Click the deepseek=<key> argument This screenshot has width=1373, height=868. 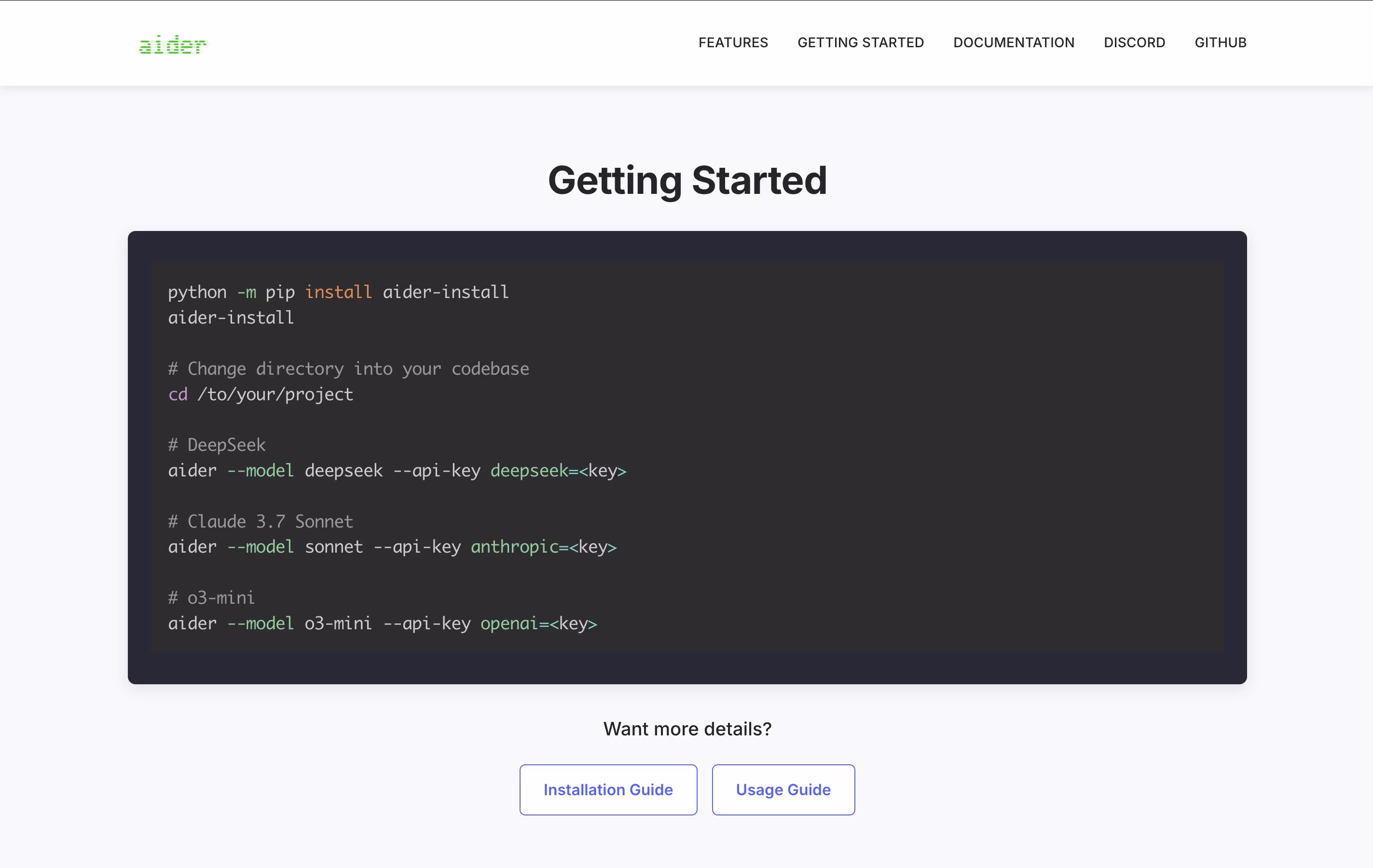(x=558, y=471)
